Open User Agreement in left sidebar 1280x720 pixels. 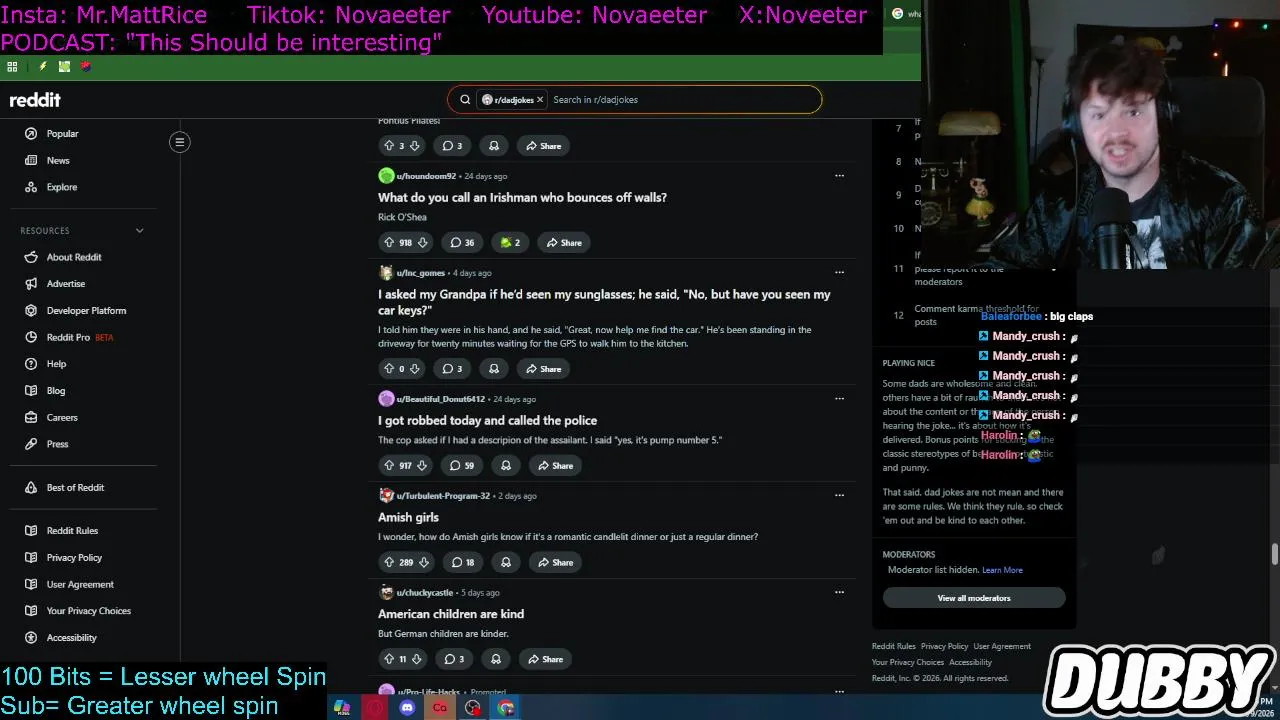pos(80,584)
